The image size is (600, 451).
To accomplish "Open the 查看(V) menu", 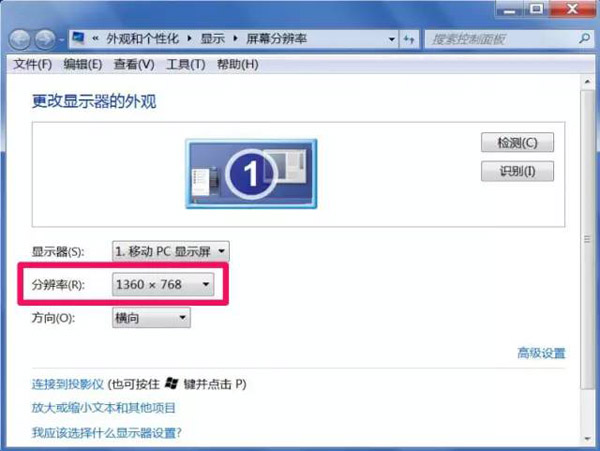I will tap(134, 64).
